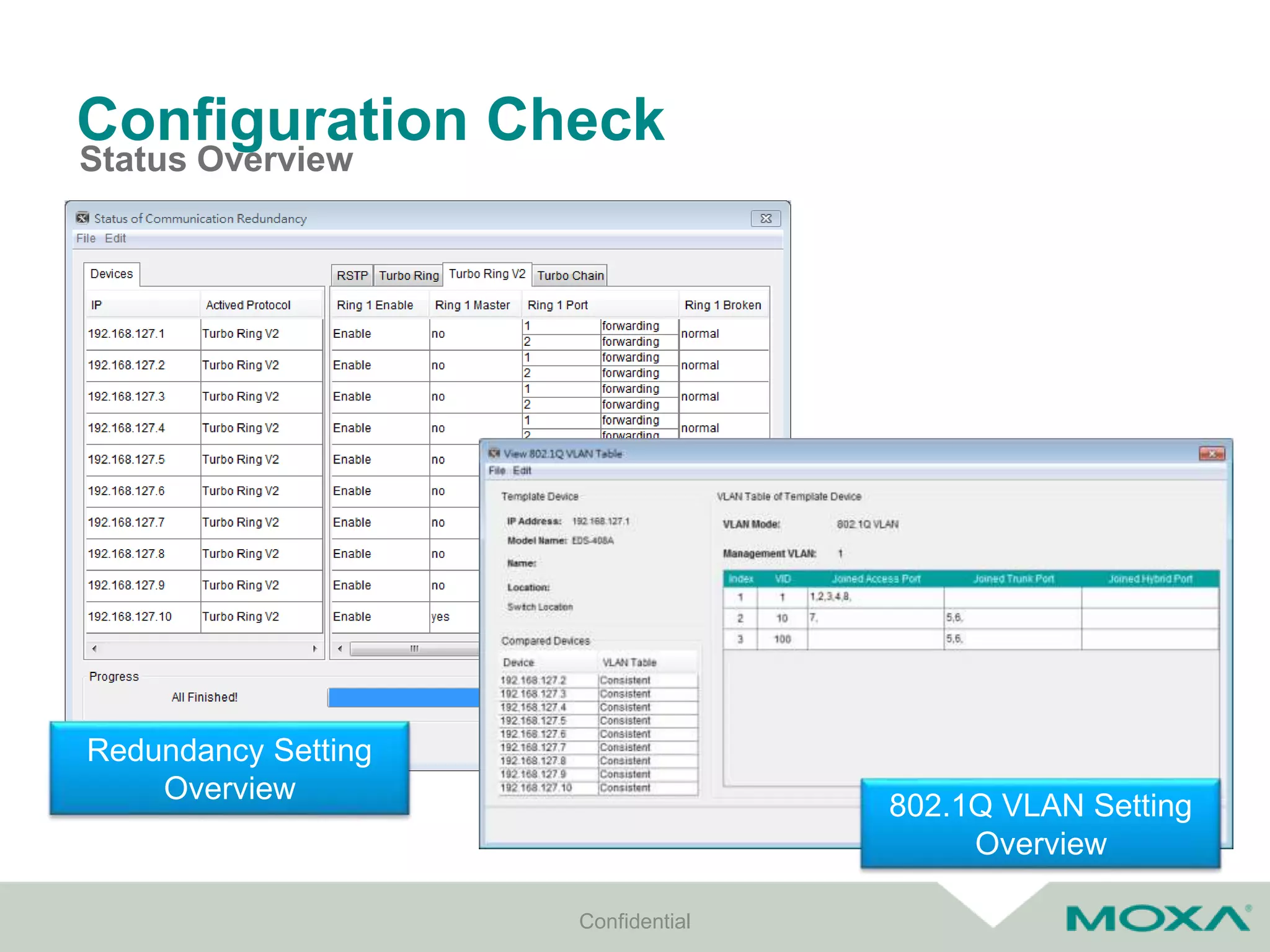This screenshot has height=952, width=1270.
Task: Click the Joined Hybrid Port column header
Action: pyautogui.click(x=1150, y=579)
